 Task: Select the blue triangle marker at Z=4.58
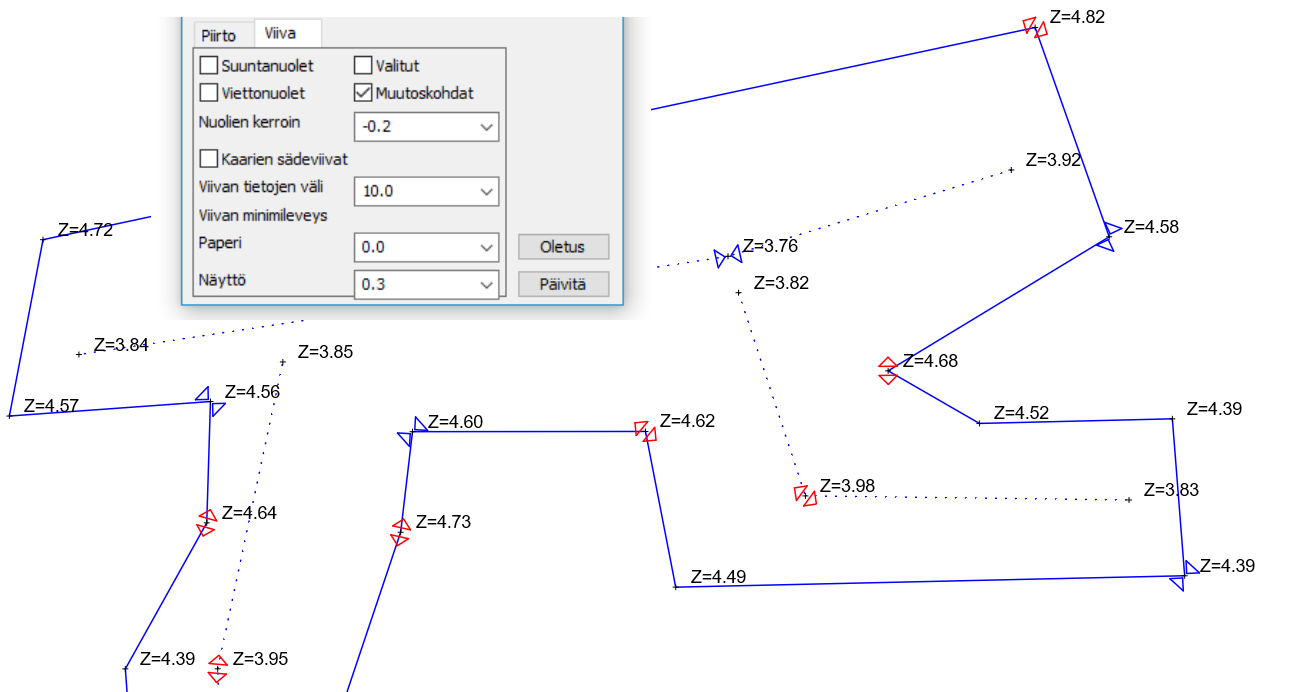tap(1108, 235)
